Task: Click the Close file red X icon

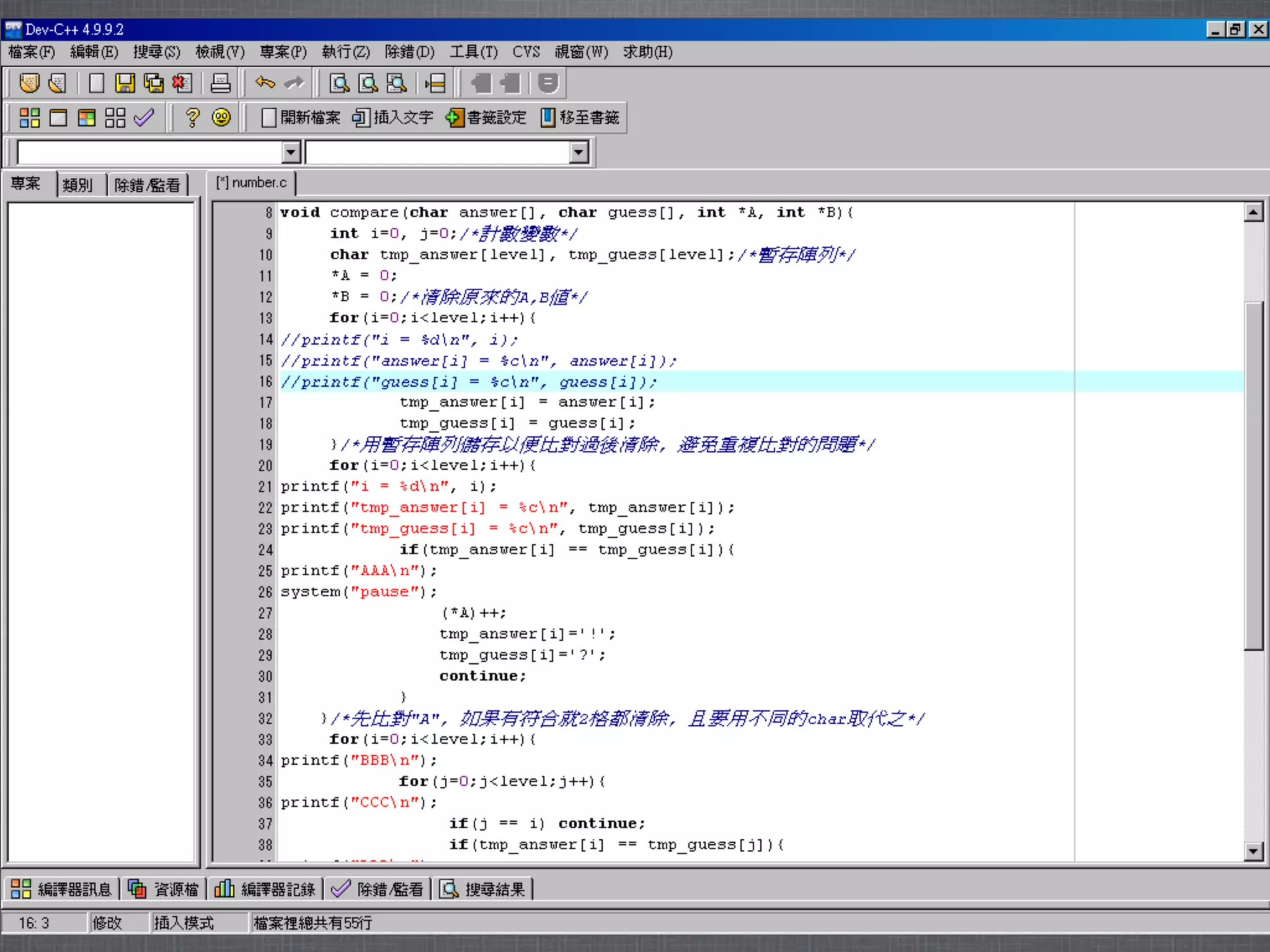Action: click(182, 83)
